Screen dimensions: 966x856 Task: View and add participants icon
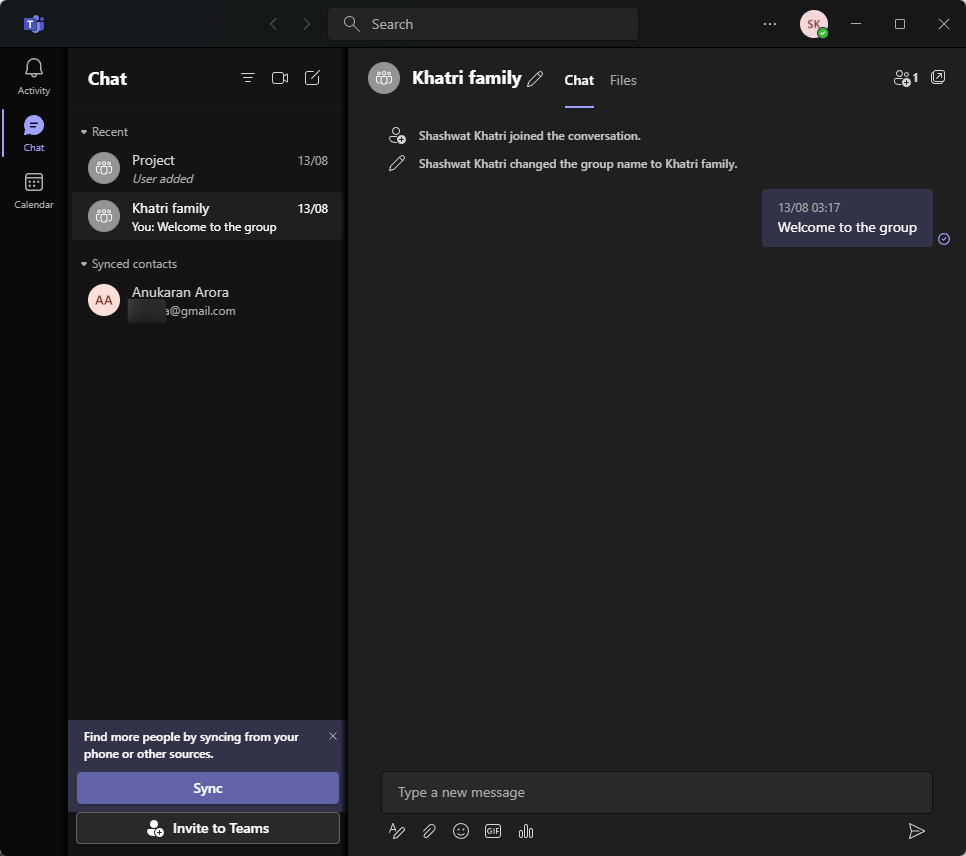click(906, 78)
